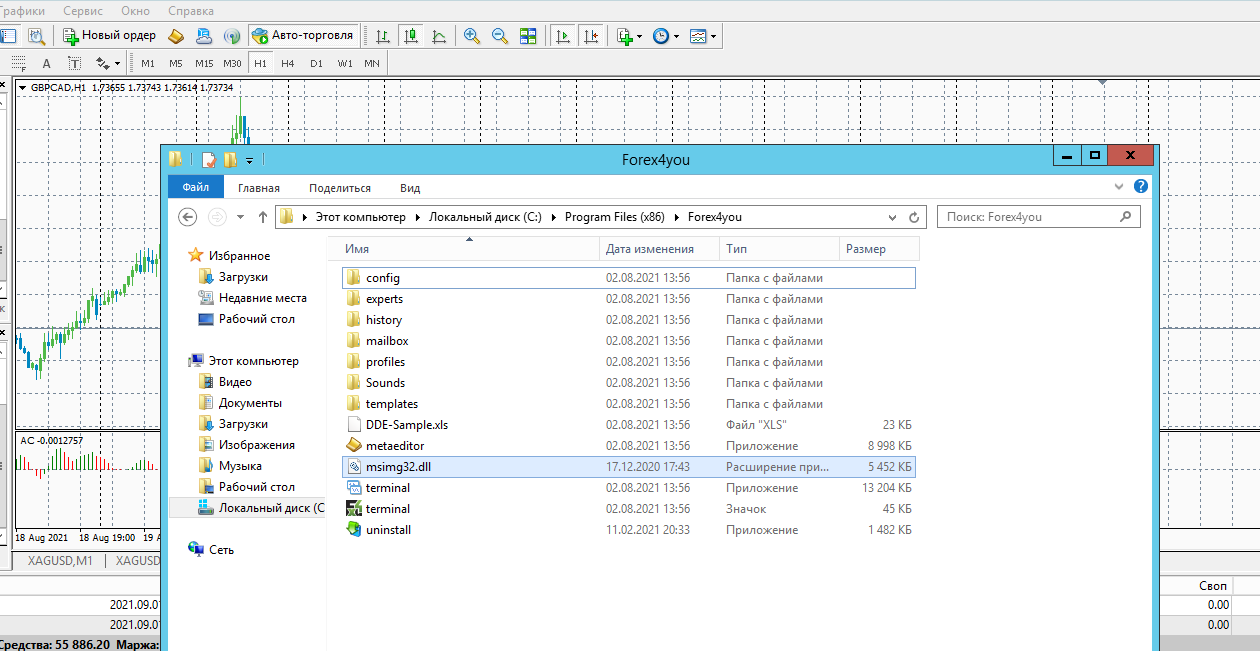1260x651 pixels.
Task: Toggle the Авто-торговля button
Action: (x=303, y=36)
